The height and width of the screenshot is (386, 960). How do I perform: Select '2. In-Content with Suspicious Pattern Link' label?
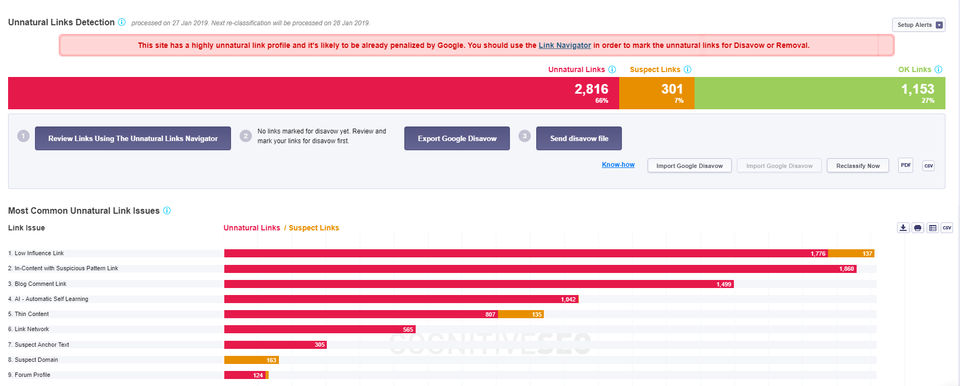click(63, 268)
